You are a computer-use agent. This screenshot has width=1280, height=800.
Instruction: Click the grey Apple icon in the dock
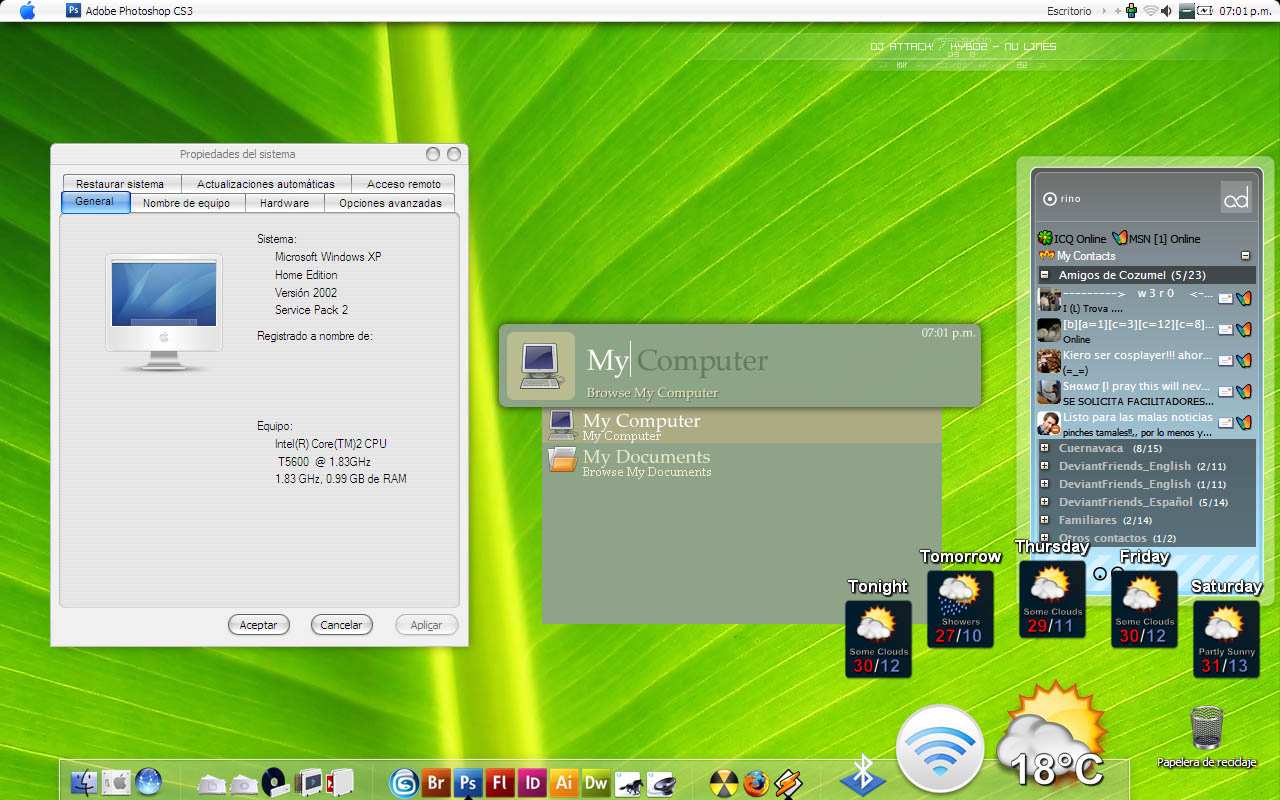(x=116, y=782)
